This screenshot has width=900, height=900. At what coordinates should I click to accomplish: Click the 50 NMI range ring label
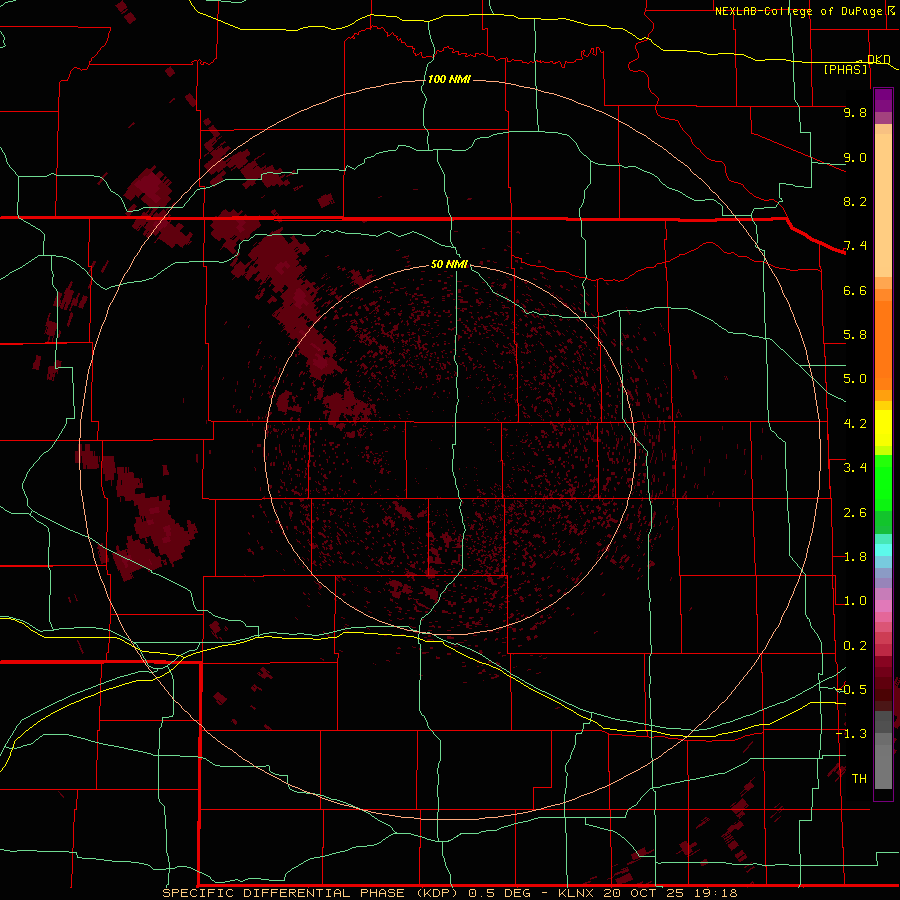[449, 264]
